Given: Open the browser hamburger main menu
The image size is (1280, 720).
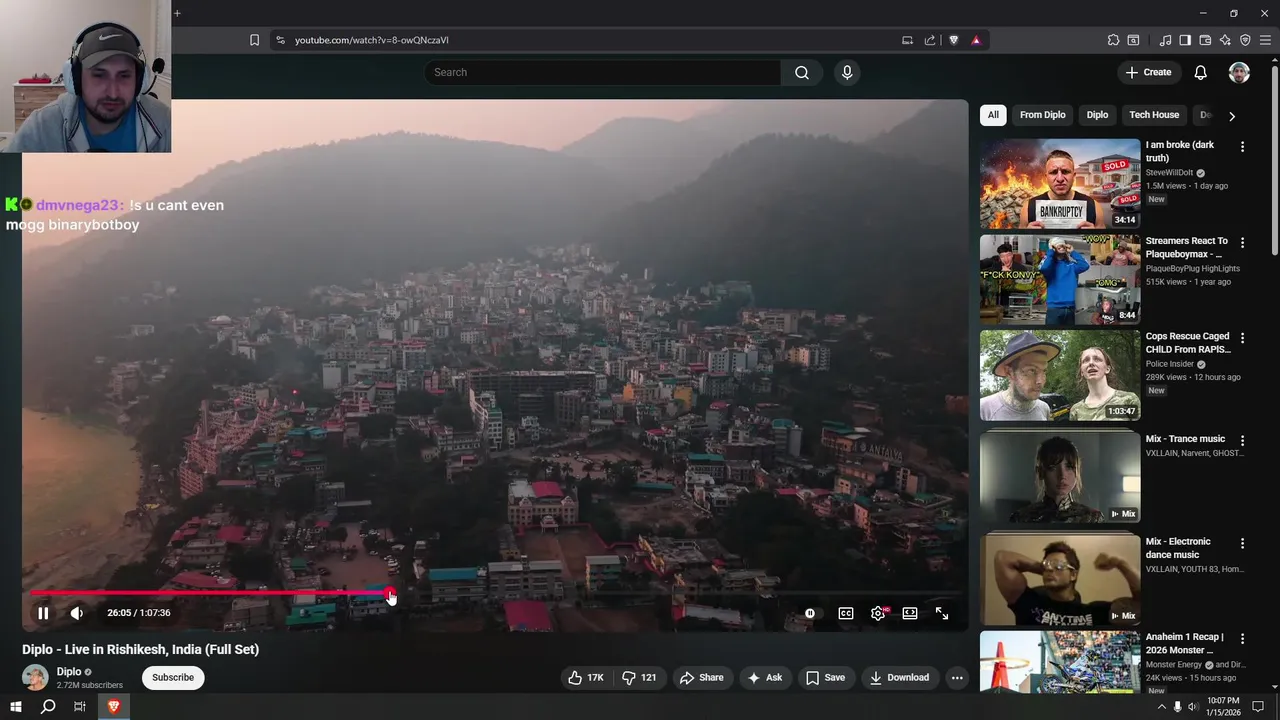Looking at the screenshot, I should (1265, 40).
